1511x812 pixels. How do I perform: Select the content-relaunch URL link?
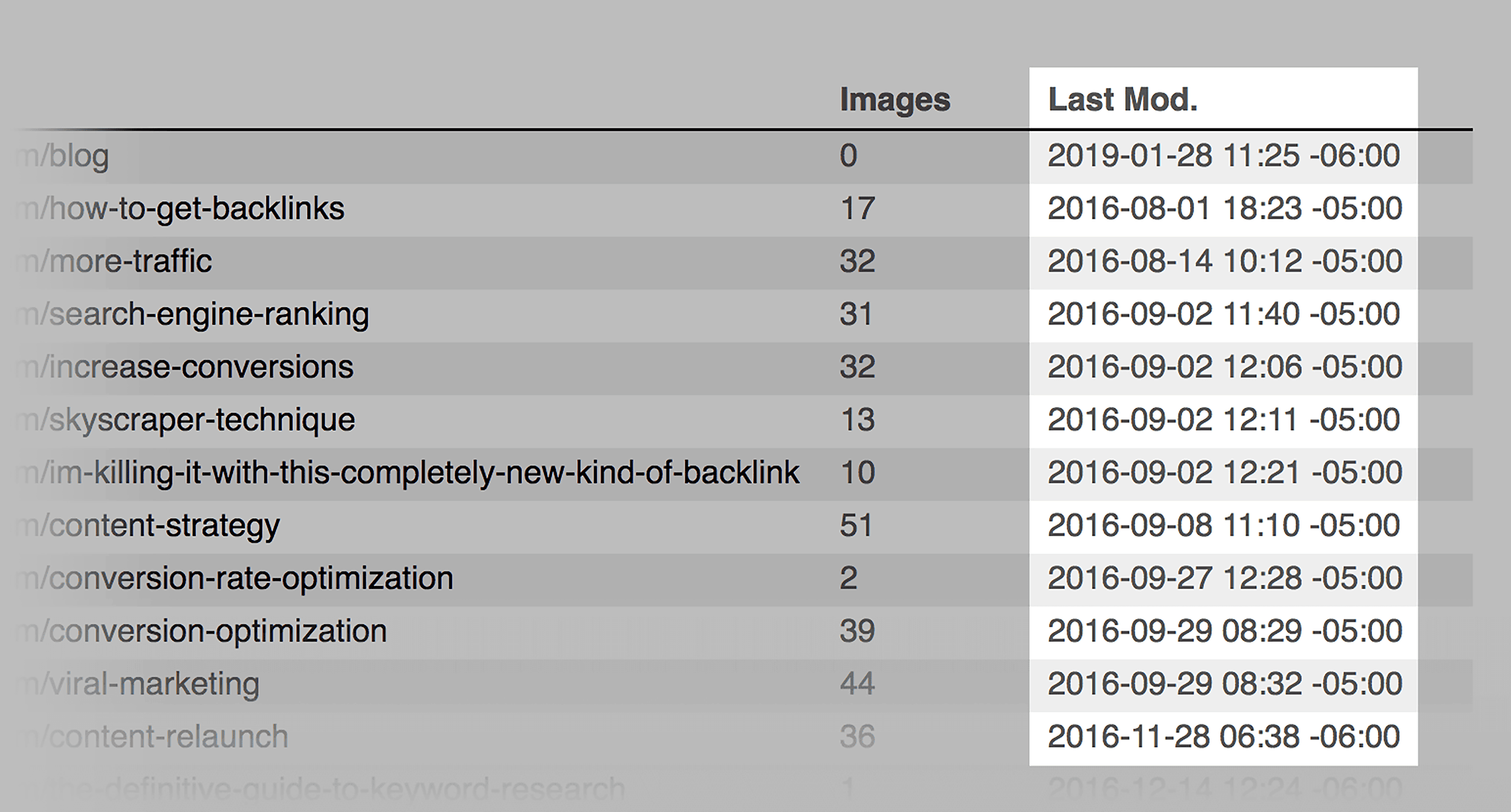point(152,737)
